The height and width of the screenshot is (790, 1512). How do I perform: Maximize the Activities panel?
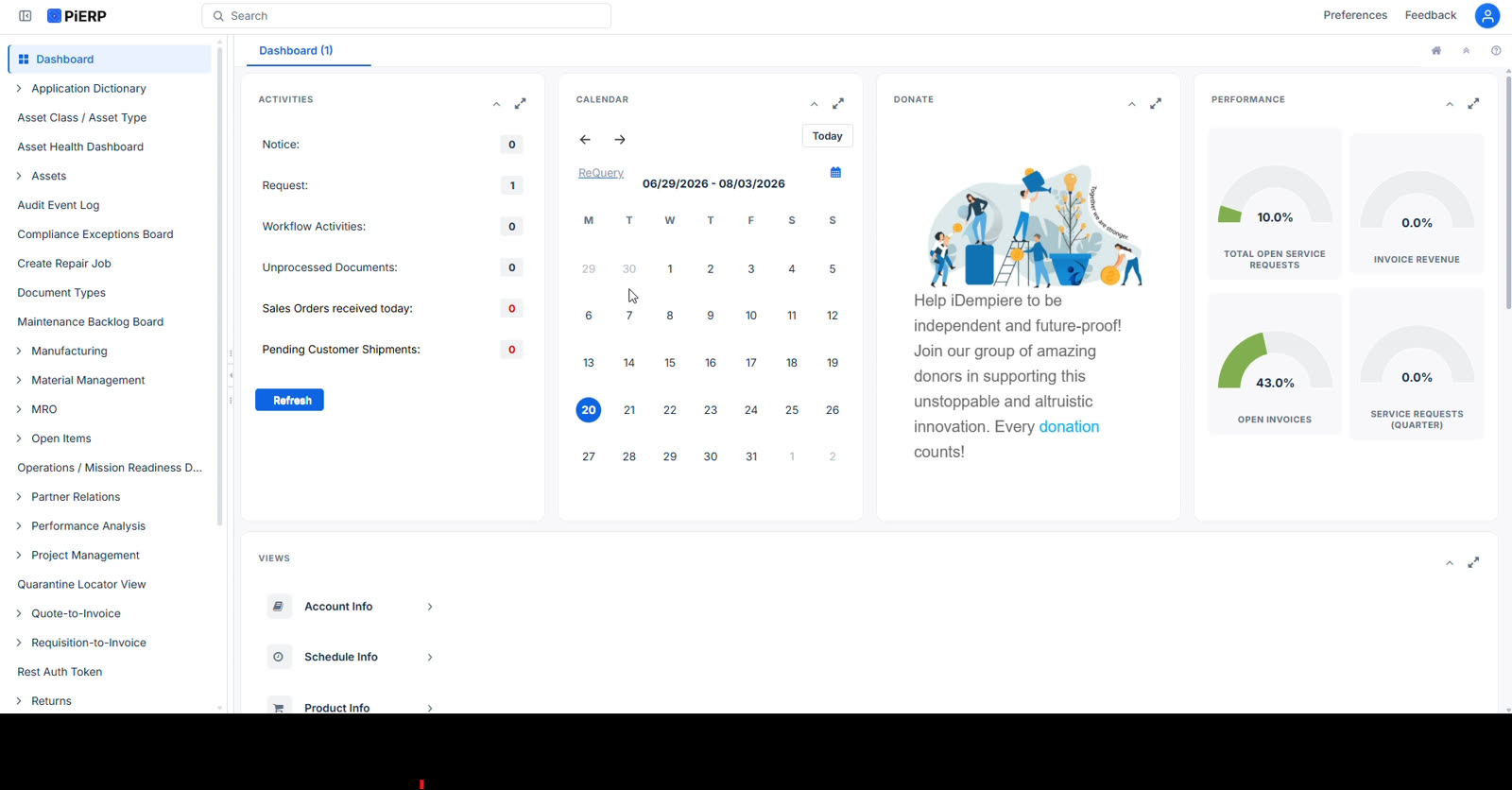(521, 104)
